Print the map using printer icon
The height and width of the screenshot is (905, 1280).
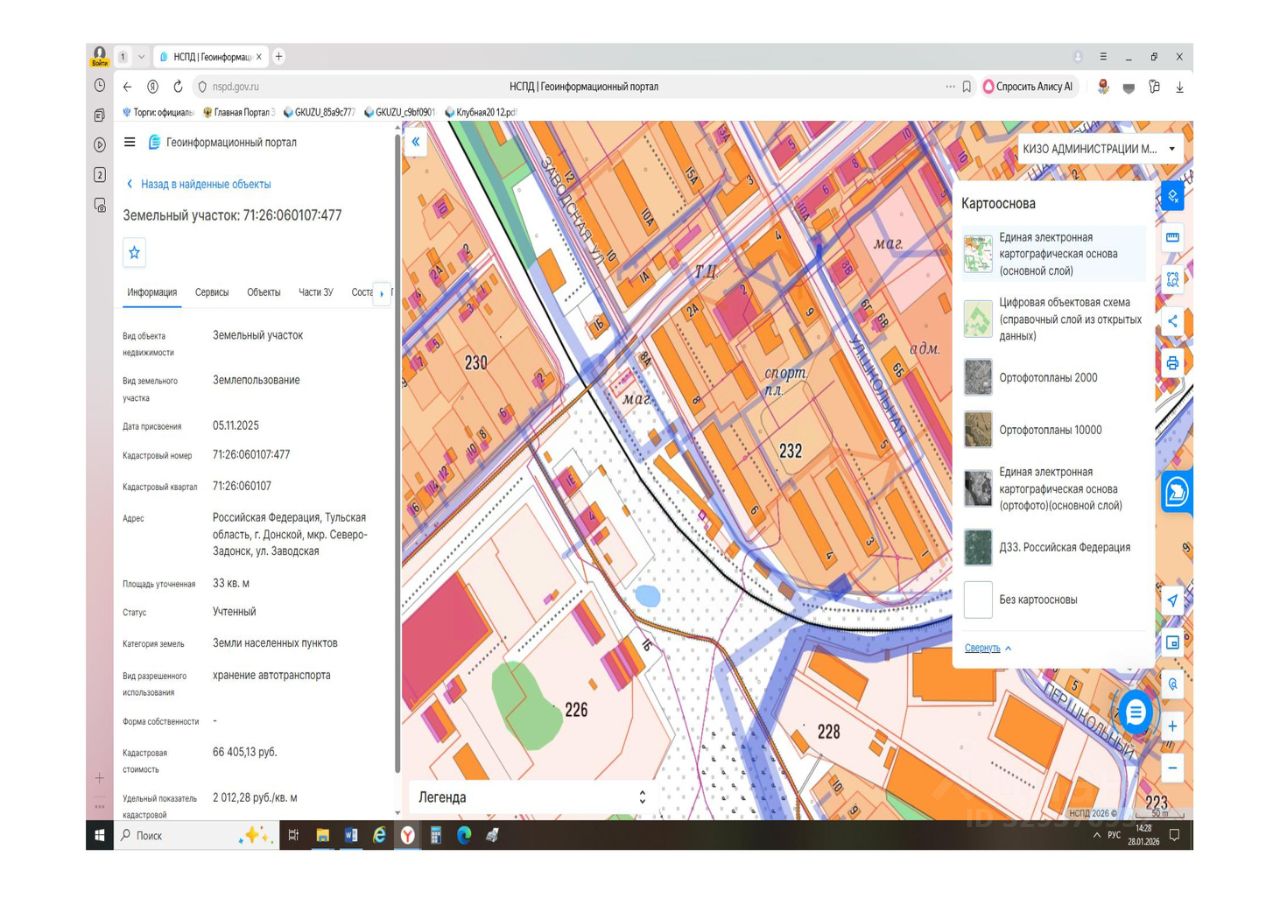1173,362
